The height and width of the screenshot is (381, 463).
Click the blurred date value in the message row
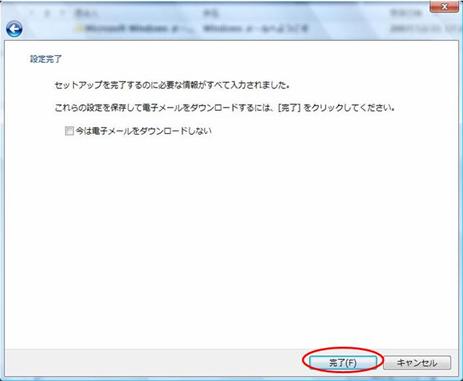tap(424, 29)
